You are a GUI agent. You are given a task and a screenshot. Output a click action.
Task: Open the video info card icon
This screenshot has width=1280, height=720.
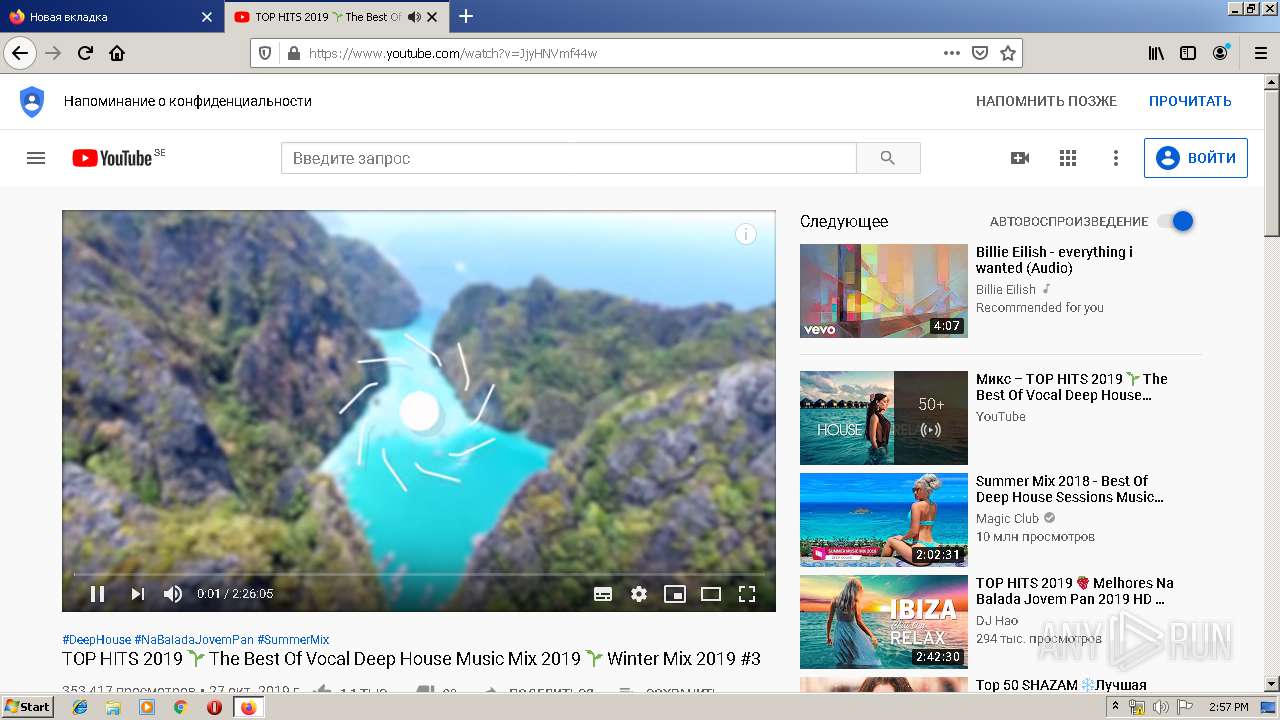click(746, 234)
